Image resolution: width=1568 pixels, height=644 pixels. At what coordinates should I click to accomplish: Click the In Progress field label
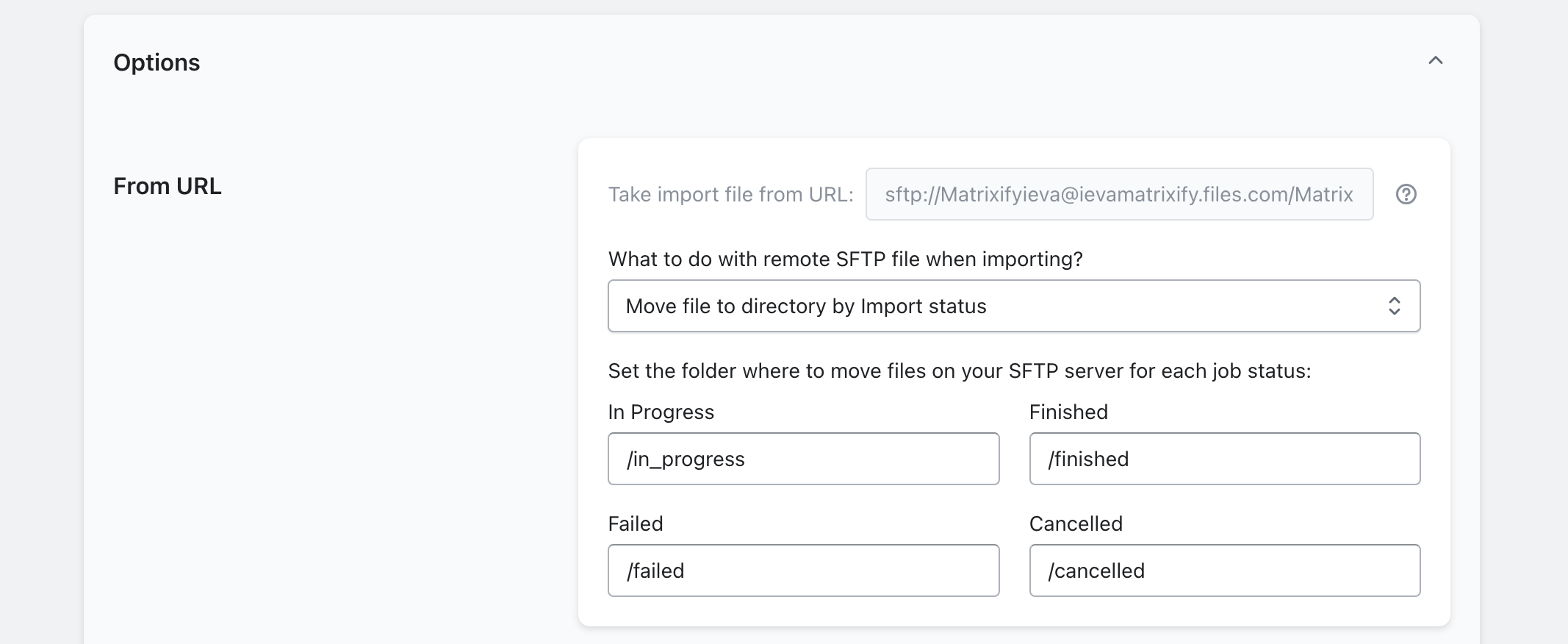661,412
